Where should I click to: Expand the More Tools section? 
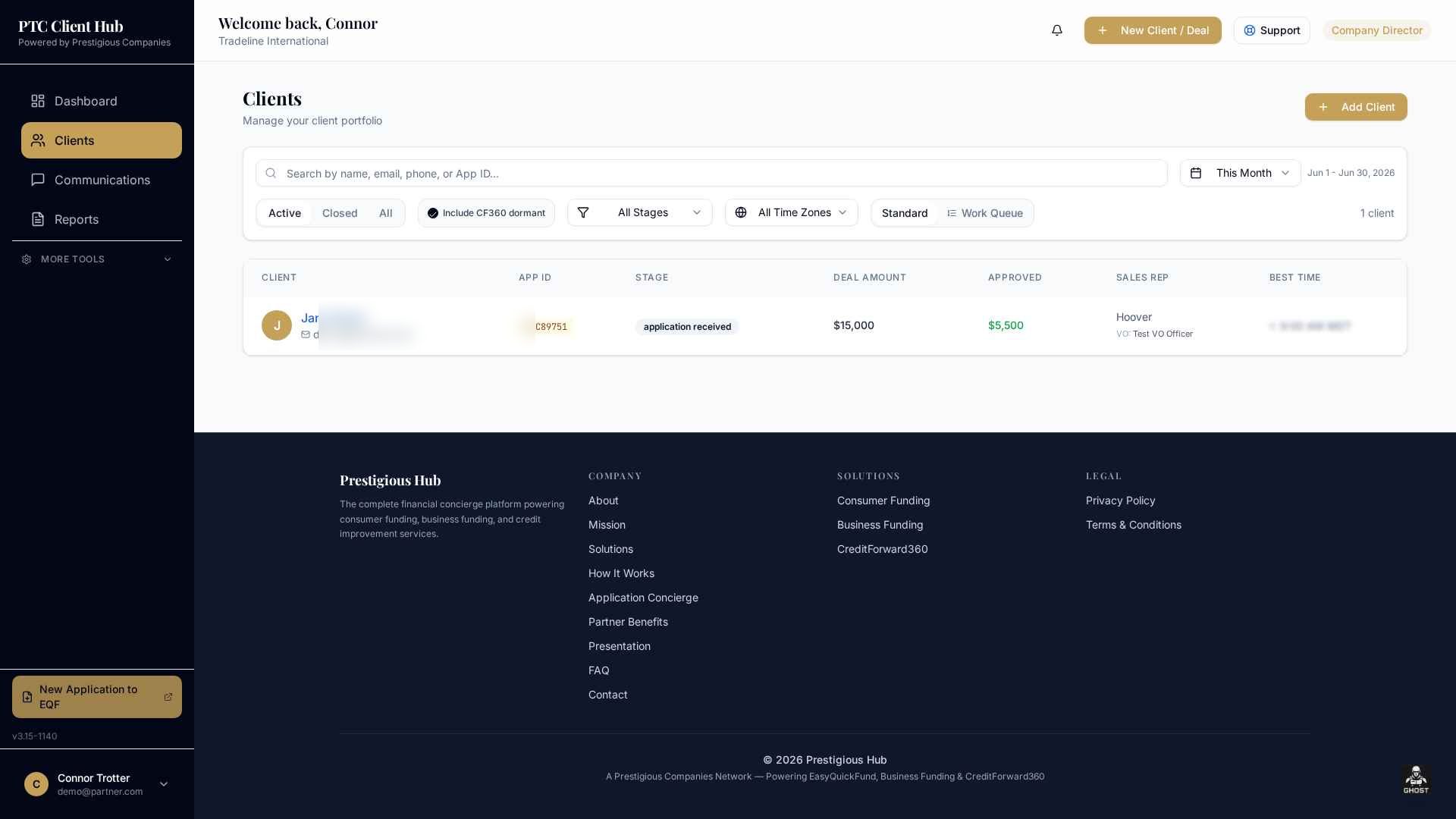(97, 259)
